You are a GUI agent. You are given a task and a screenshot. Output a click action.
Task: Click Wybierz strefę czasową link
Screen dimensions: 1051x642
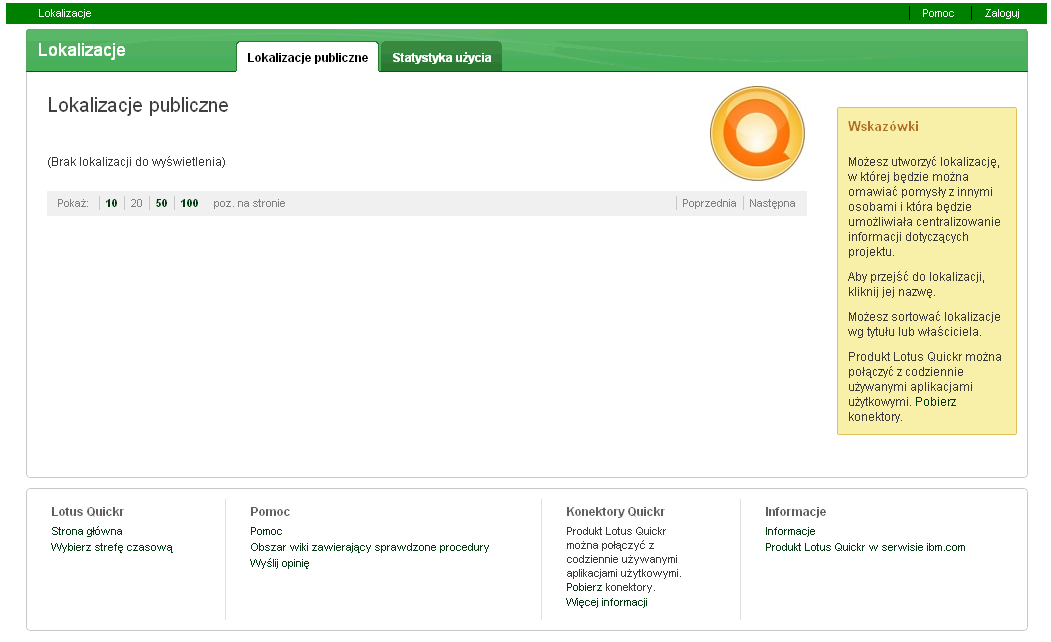[111, 547]
